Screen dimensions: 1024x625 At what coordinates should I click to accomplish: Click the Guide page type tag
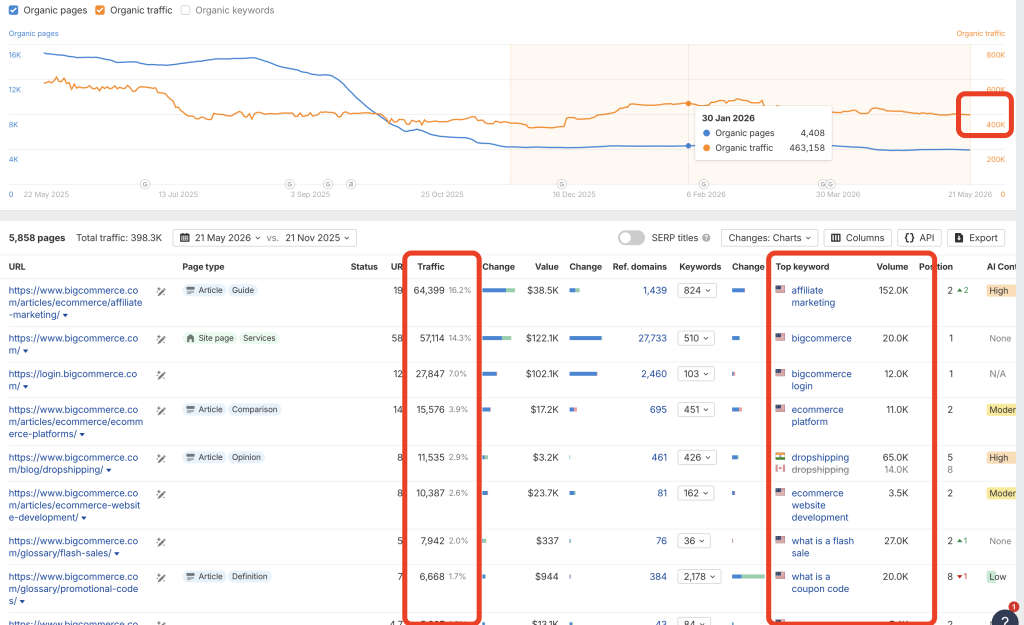[x=243, y=290]
